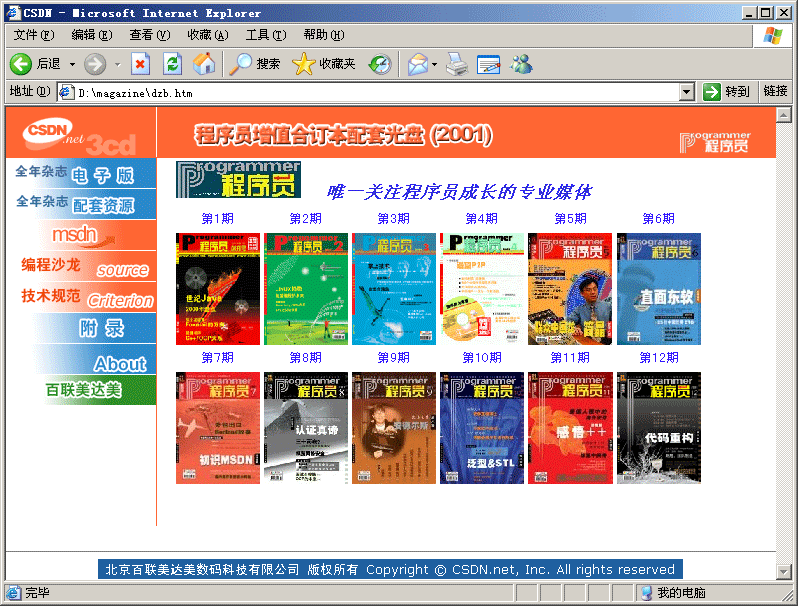Viewport: 798px width, 606px height.
Task: Click the History clock icon
Action: pos(380,64)
